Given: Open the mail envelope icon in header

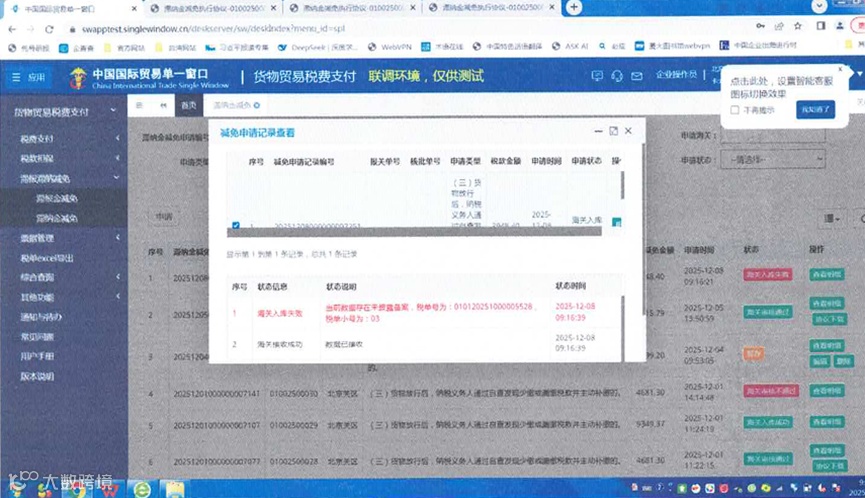Looking at the screenshot, I should (x=637, y=76).
